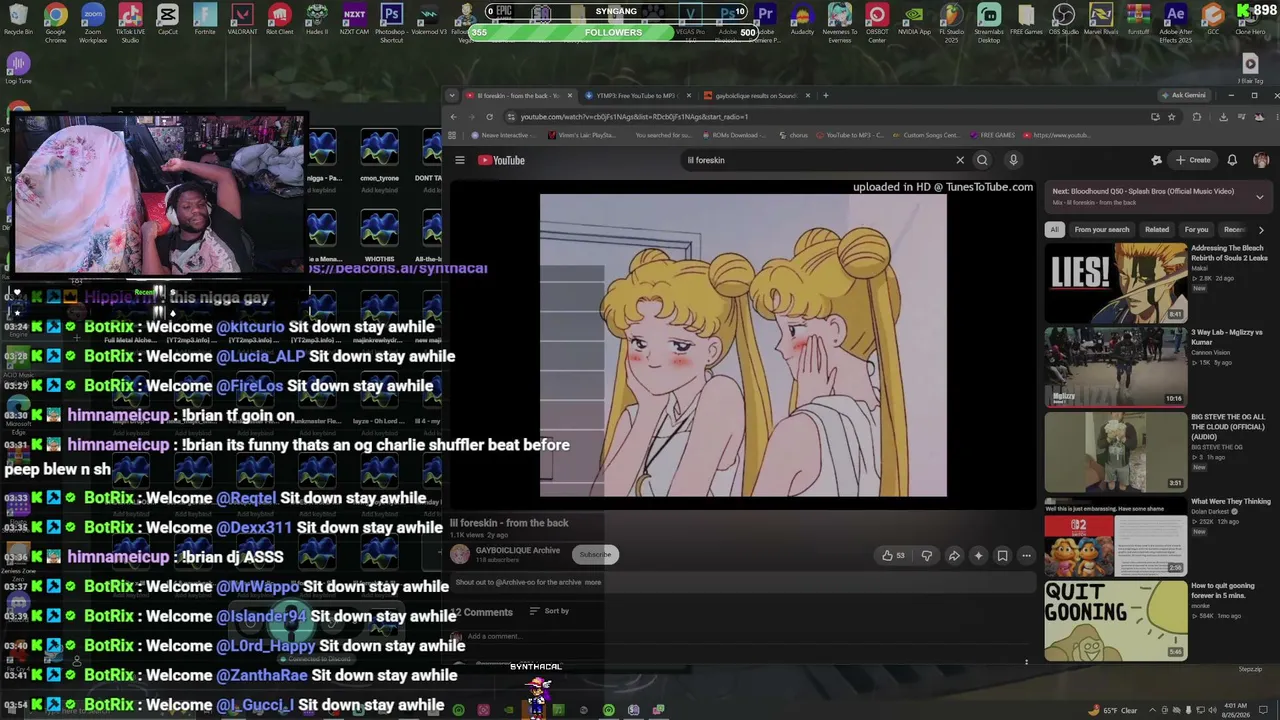Select the Related filter chip
This screenshot has width=1280, height=720.
point(1157,230)
